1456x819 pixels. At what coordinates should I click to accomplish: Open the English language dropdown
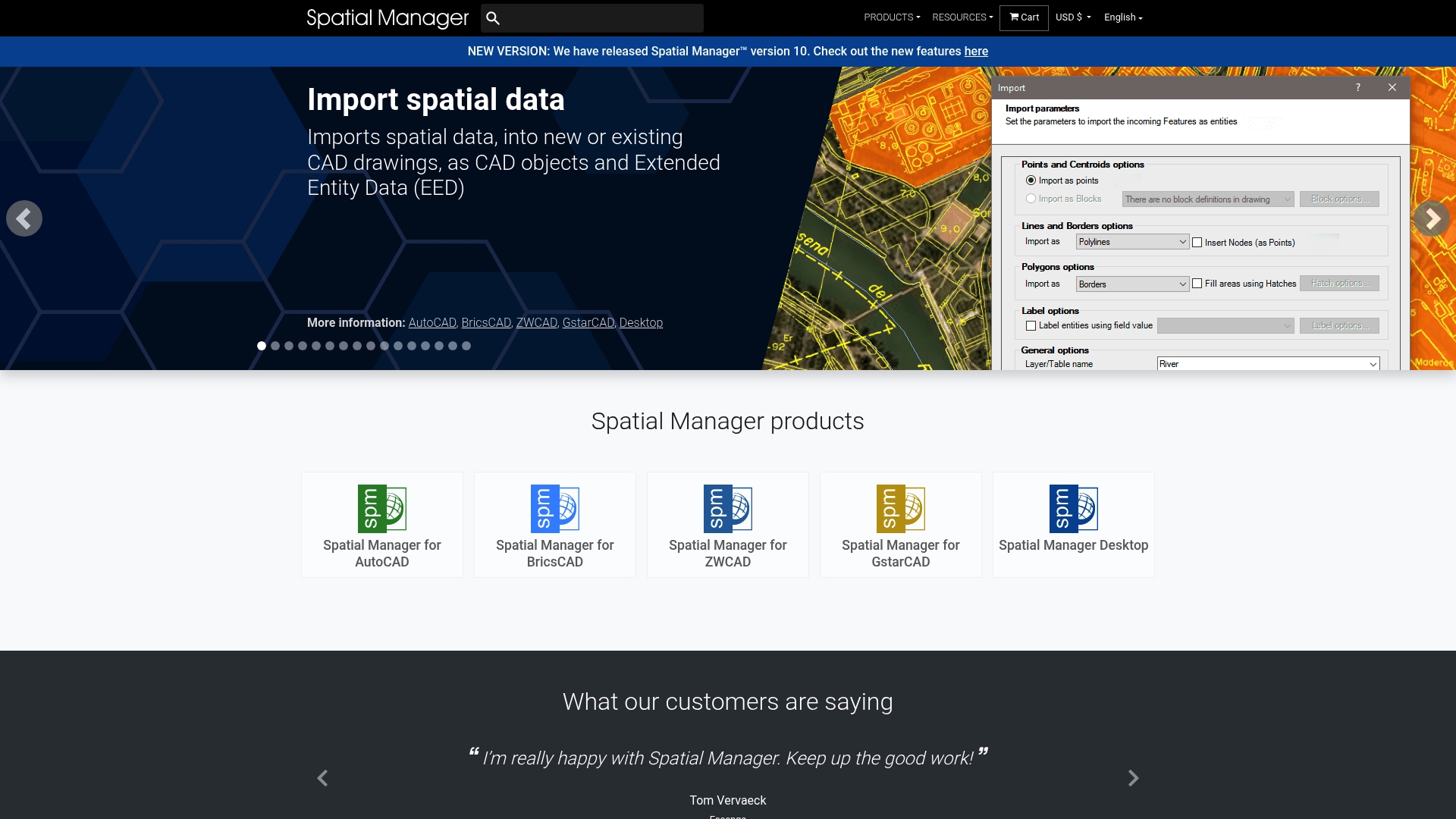click(x=1122, y=17)
